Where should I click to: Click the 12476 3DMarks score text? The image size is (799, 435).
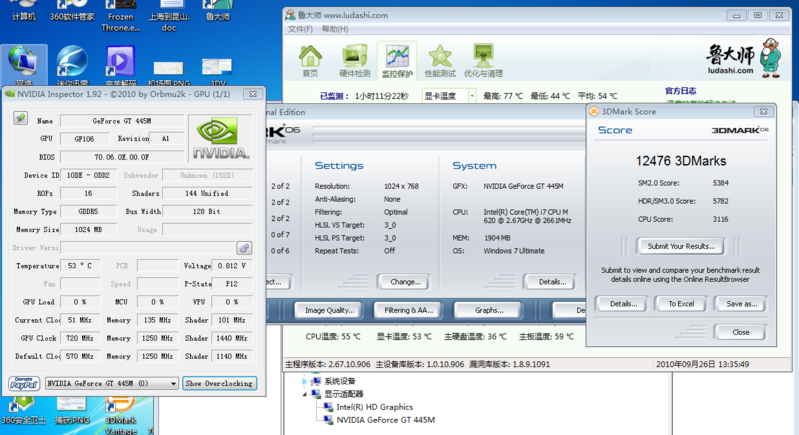tap(681, 161)
